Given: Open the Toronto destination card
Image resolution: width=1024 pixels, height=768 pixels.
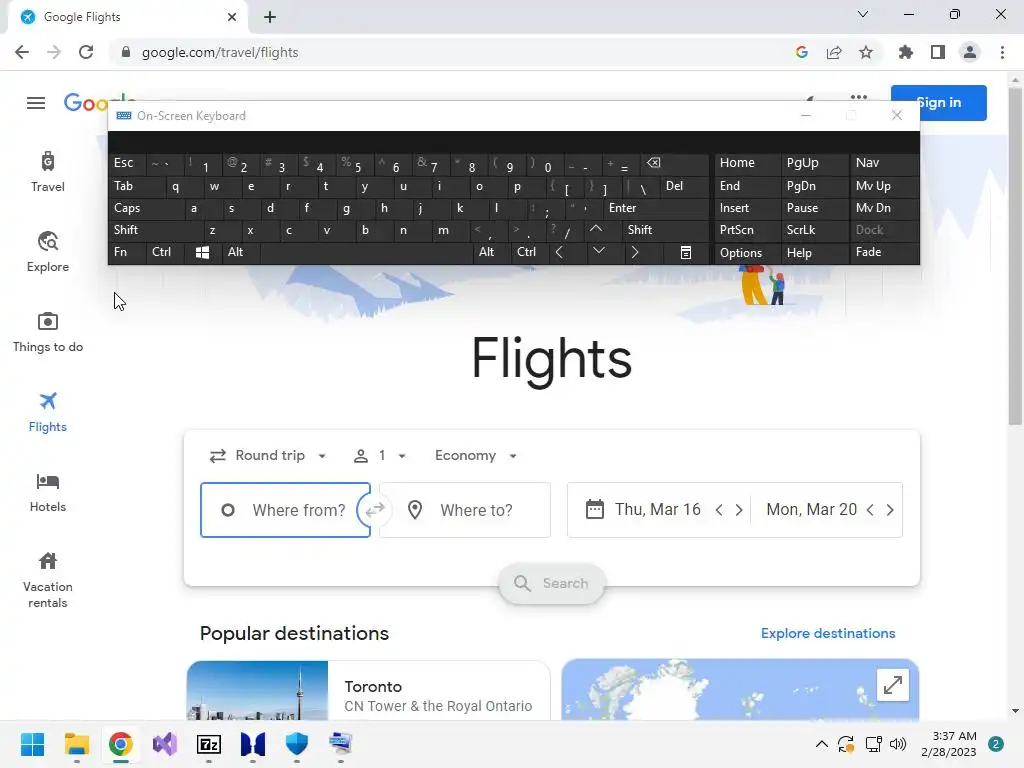Looking at the screenshot, I should pos(368,690).
